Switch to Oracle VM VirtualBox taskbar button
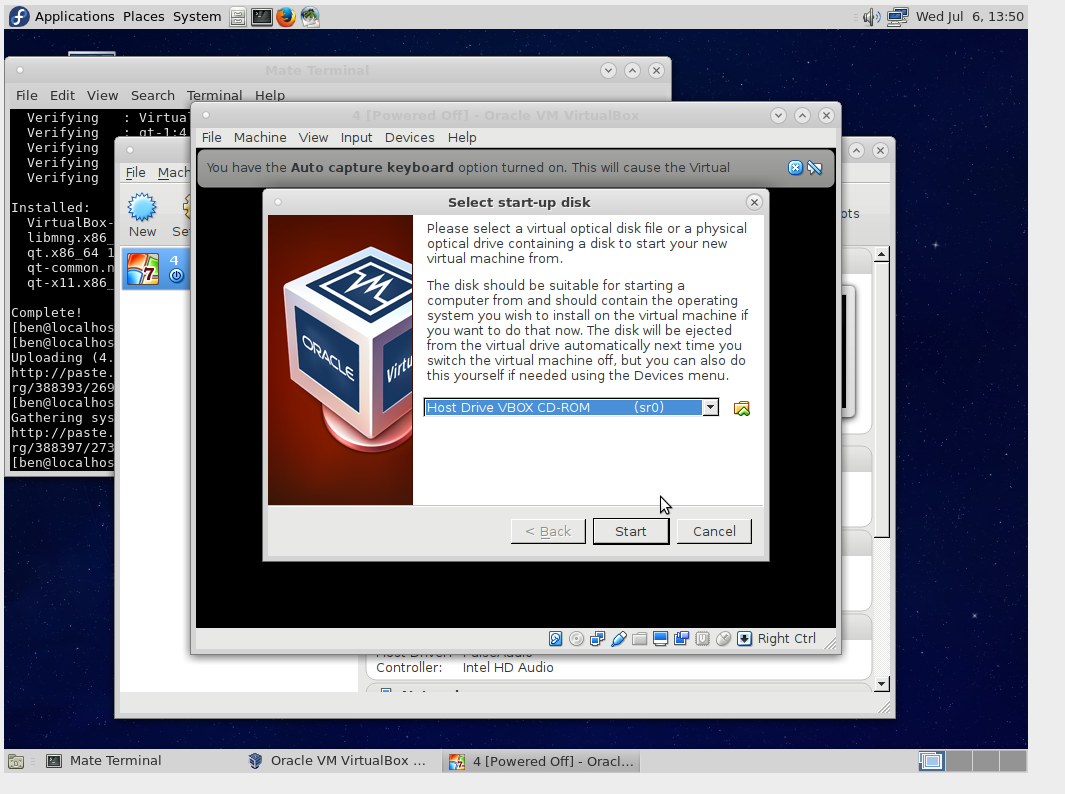The height and width of the screenshot is (794, 1065). (338, 761)
